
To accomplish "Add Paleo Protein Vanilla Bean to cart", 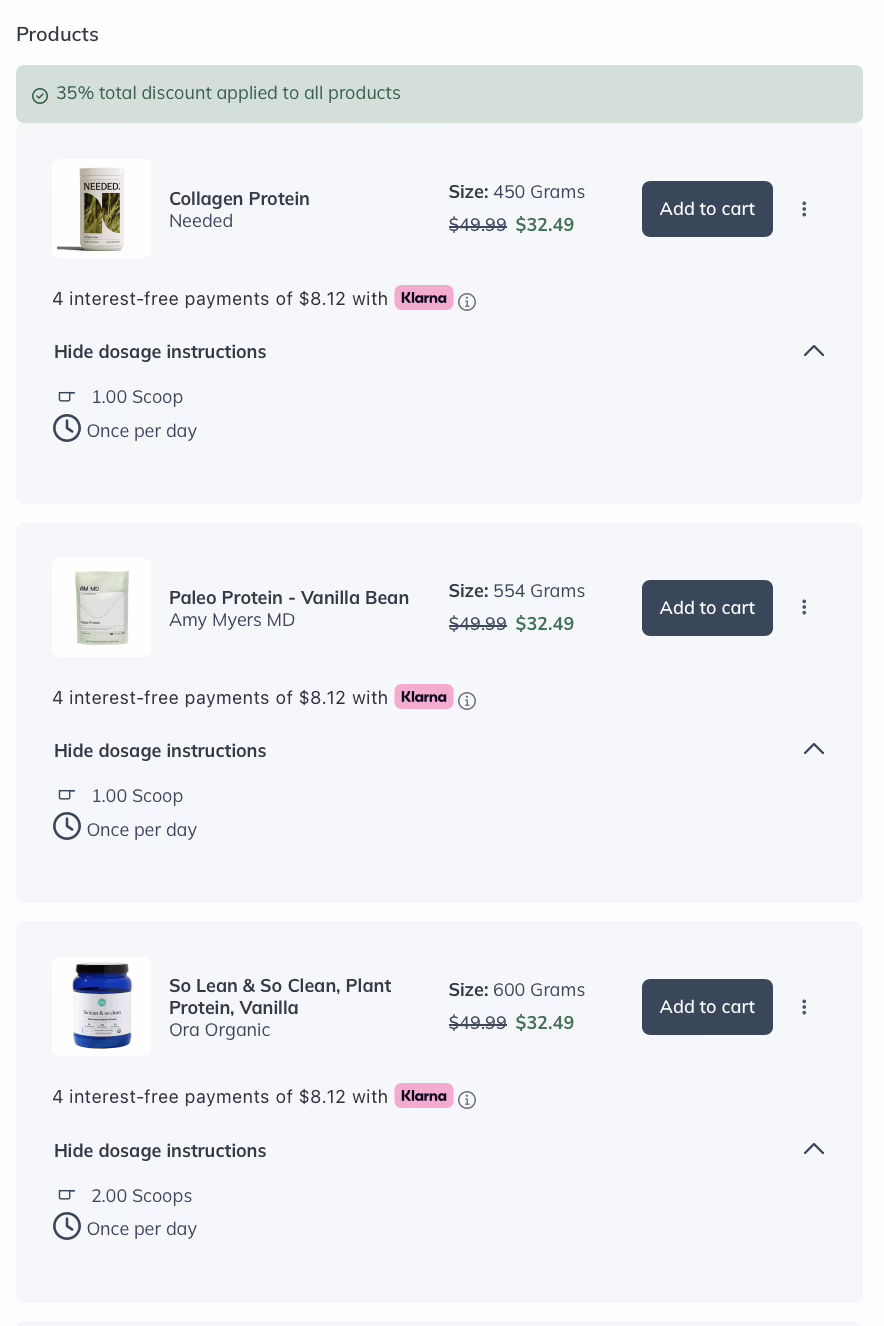I will tap(707, 608).
